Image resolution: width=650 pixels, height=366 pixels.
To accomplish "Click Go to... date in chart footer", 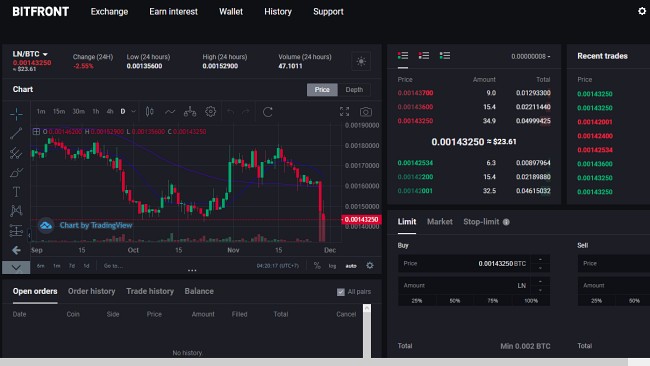I will coord(113,266).
